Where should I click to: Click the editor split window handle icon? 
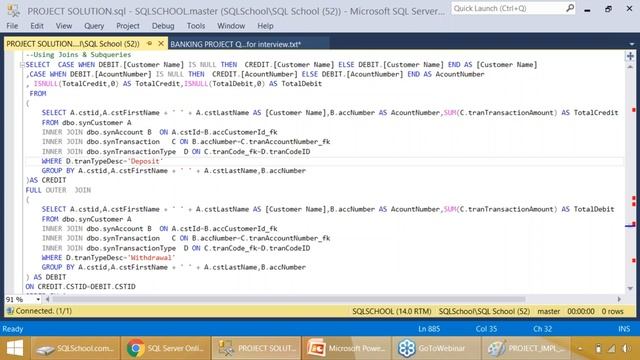point(630,56)
